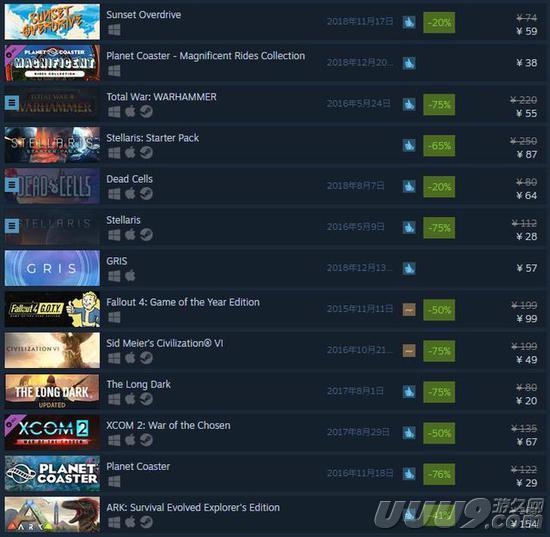Open the Fallout 4: Game of the Year Edition title
The height and width of the screenshot is (537, 550).
point(183,302)
